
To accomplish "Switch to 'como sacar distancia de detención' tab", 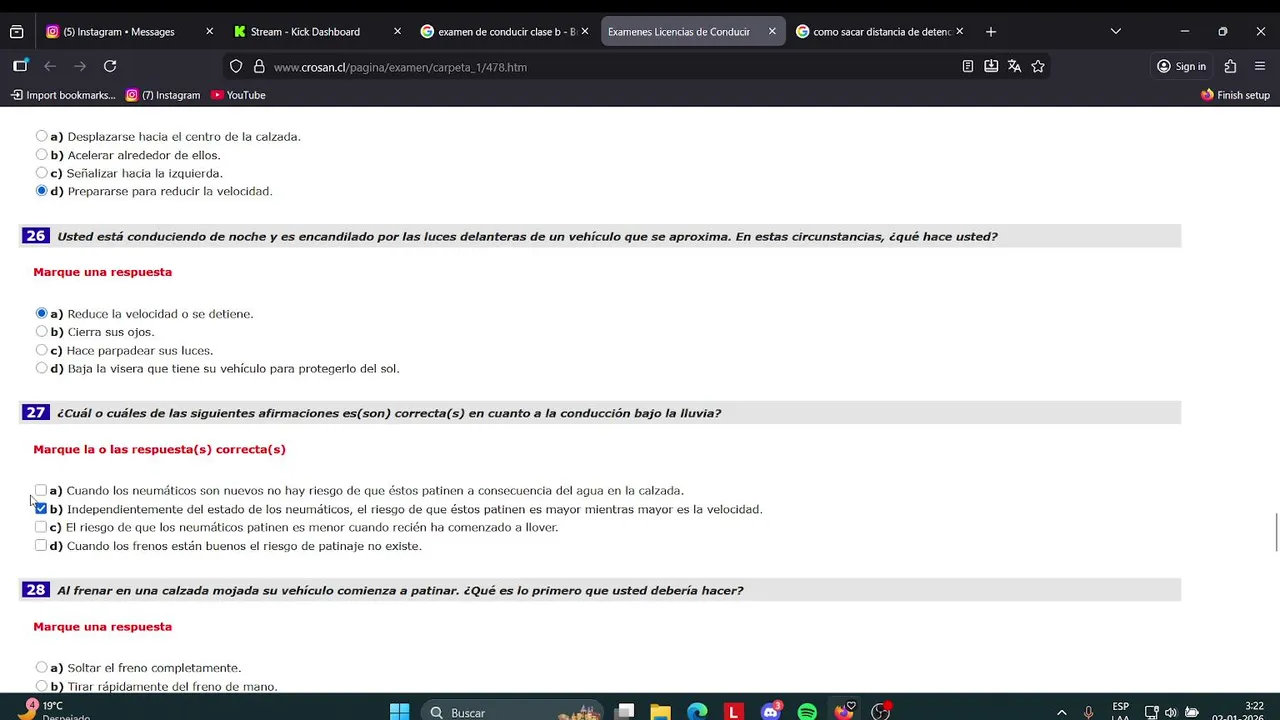I will pos(882,32).
